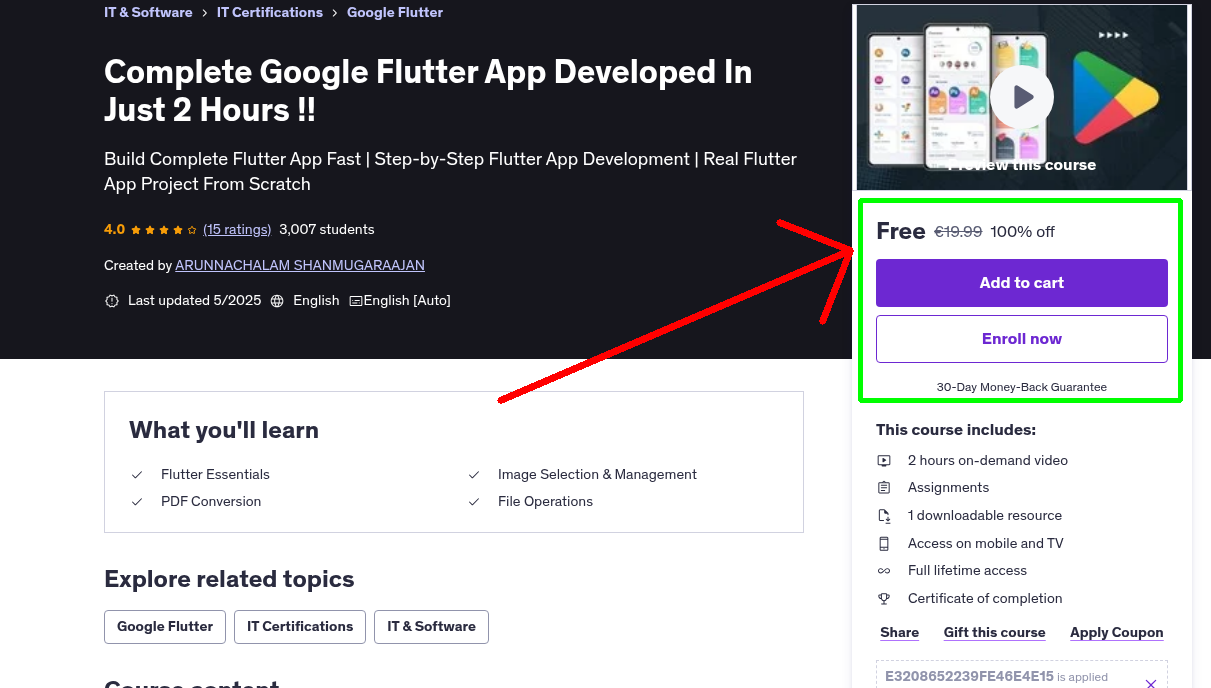Click the video icon next to 2 hours on-demand video
This screenshot has width=1211, height=688.
pyautogui.click(x=884, y=461)
